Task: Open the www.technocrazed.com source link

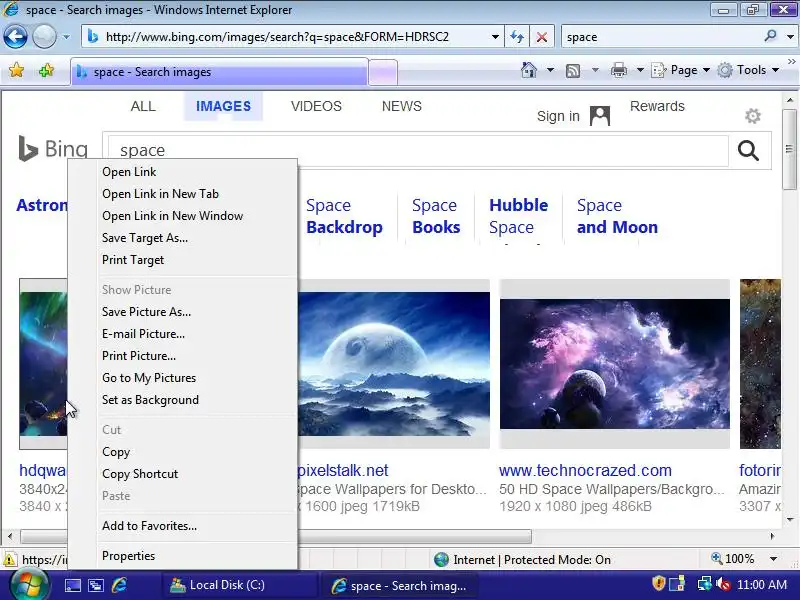Action: 585,470
